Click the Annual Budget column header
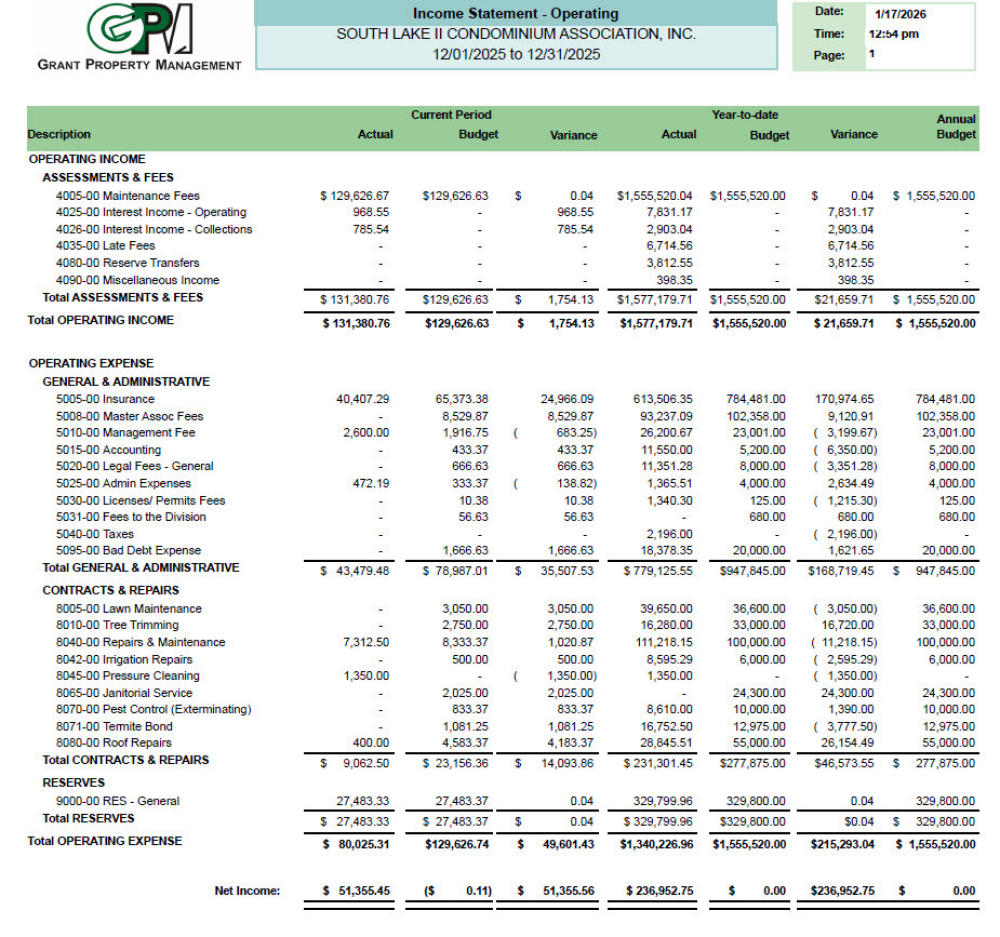 coord(955,126)
